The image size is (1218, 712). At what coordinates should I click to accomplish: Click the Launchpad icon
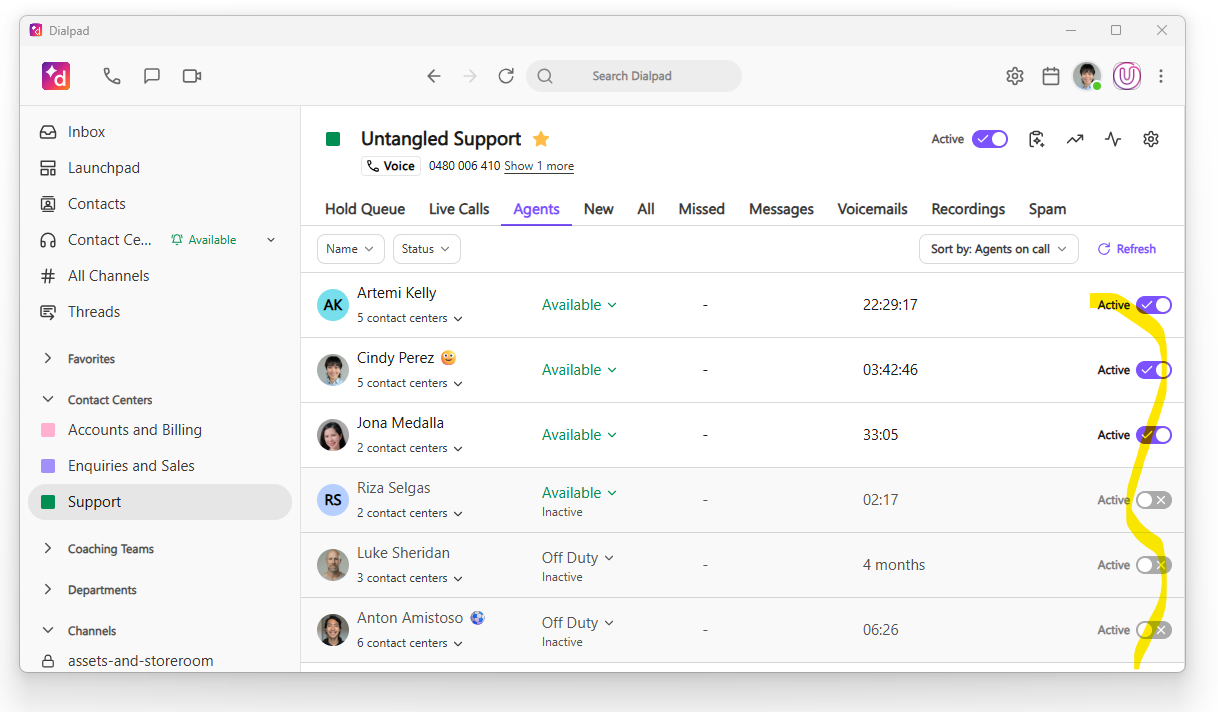[x=48, y=168]
